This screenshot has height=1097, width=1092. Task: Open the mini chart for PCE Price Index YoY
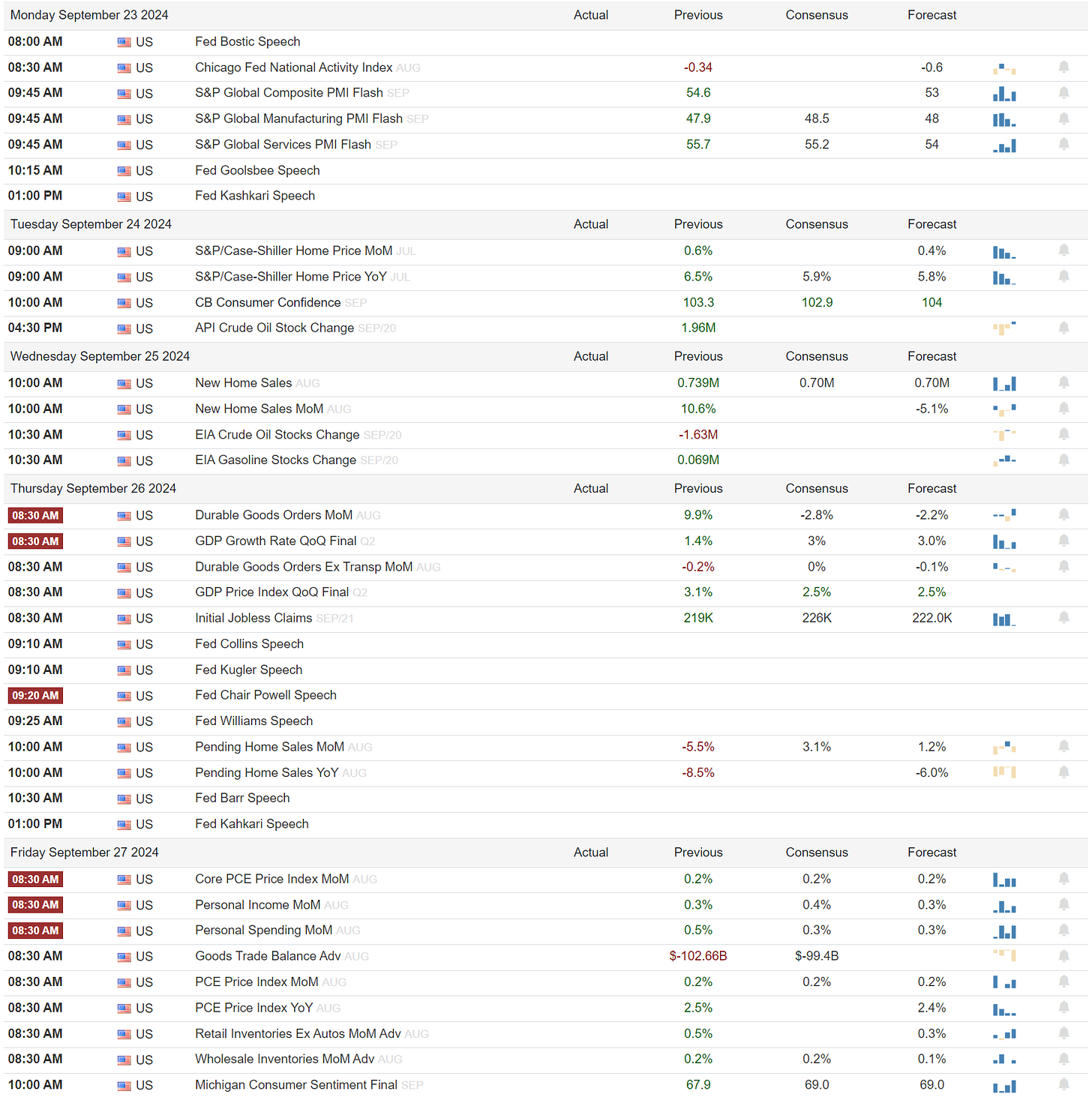[1004, 1009]
